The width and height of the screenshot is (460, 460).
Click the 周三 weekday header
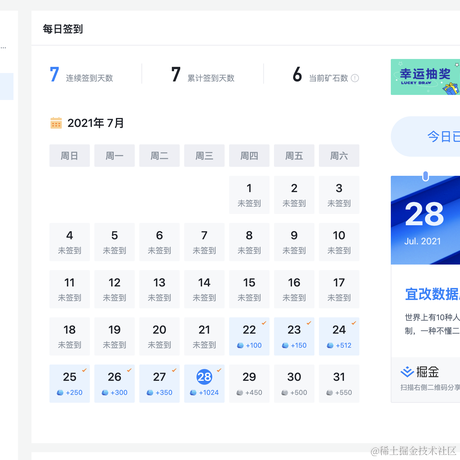204,156
